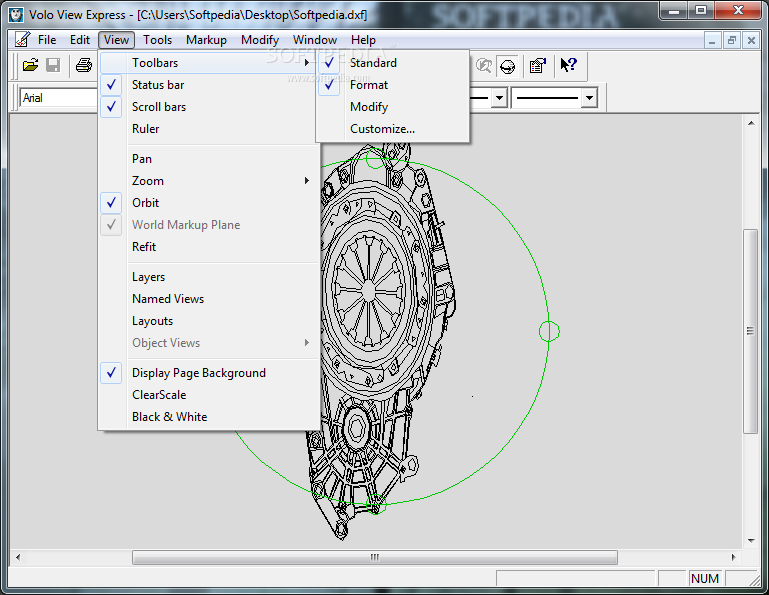Click the right orbit handle circle
769x595 pixels.
(549, 331)
